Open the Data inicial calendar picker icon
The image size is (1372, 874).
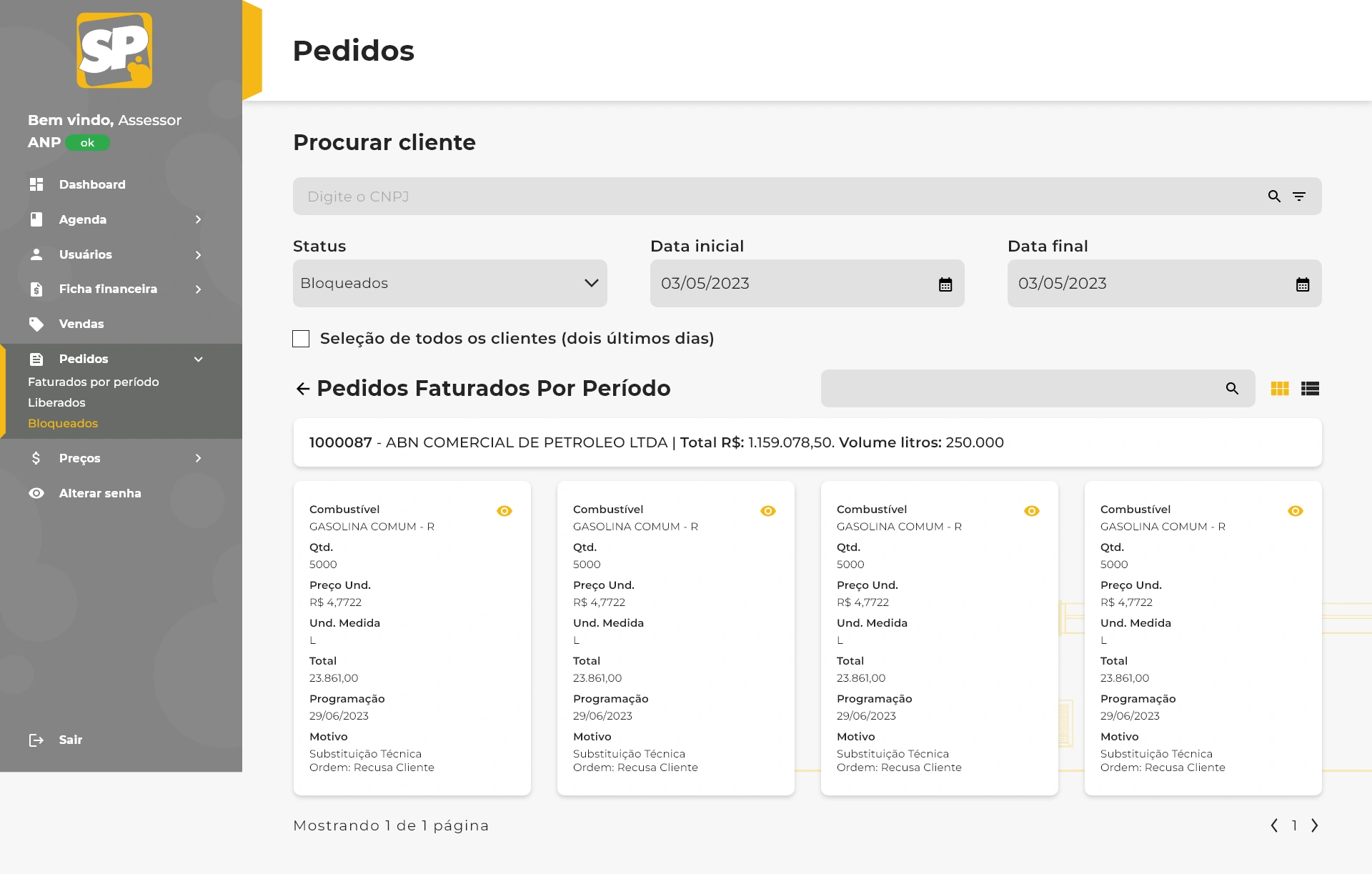click(945, 284)
